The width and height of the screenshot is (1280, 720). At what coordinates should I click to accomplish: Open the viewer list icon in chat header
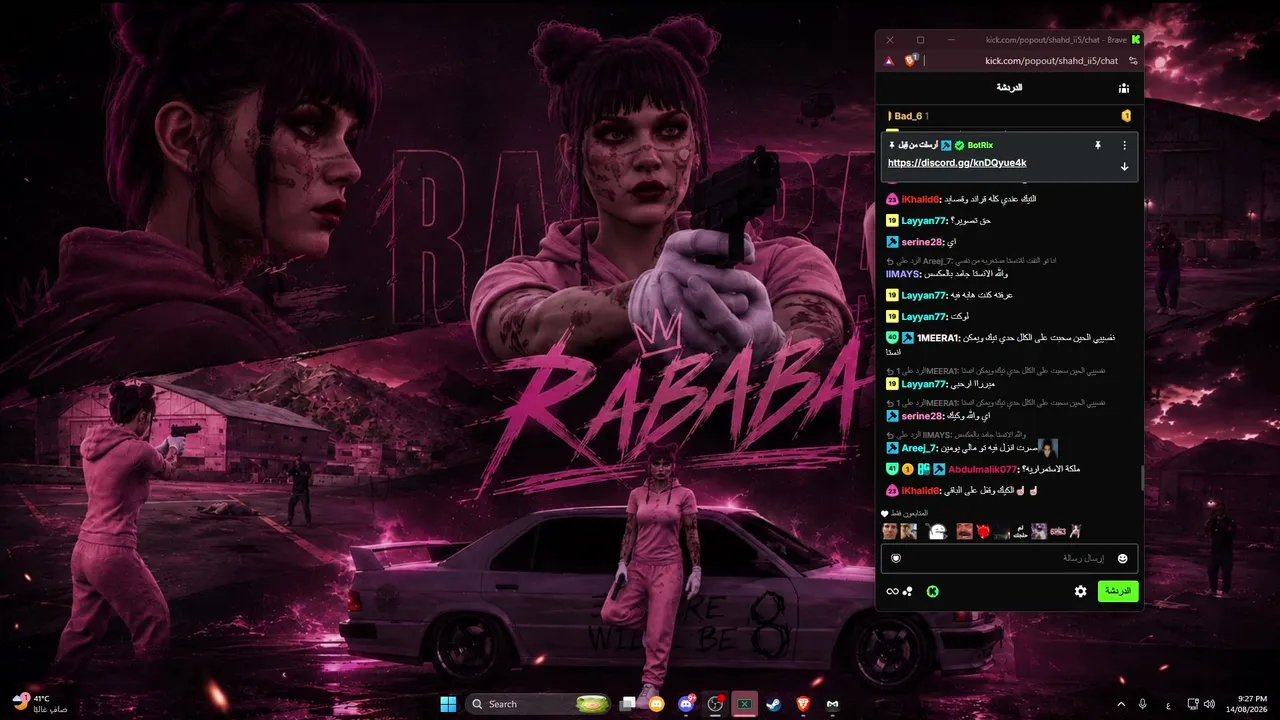[1124, 88]
